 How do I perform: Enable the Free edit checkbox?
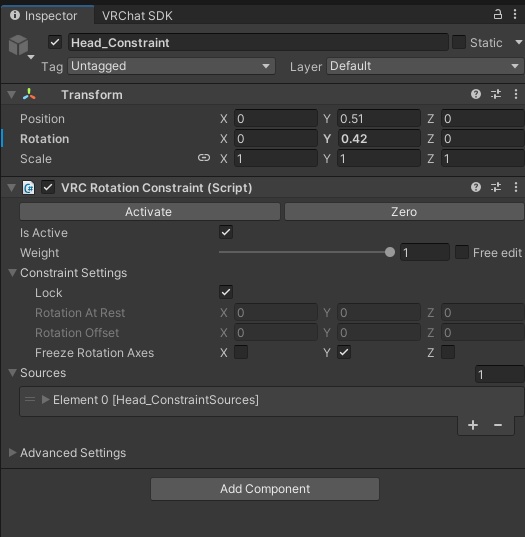(462, 252)
